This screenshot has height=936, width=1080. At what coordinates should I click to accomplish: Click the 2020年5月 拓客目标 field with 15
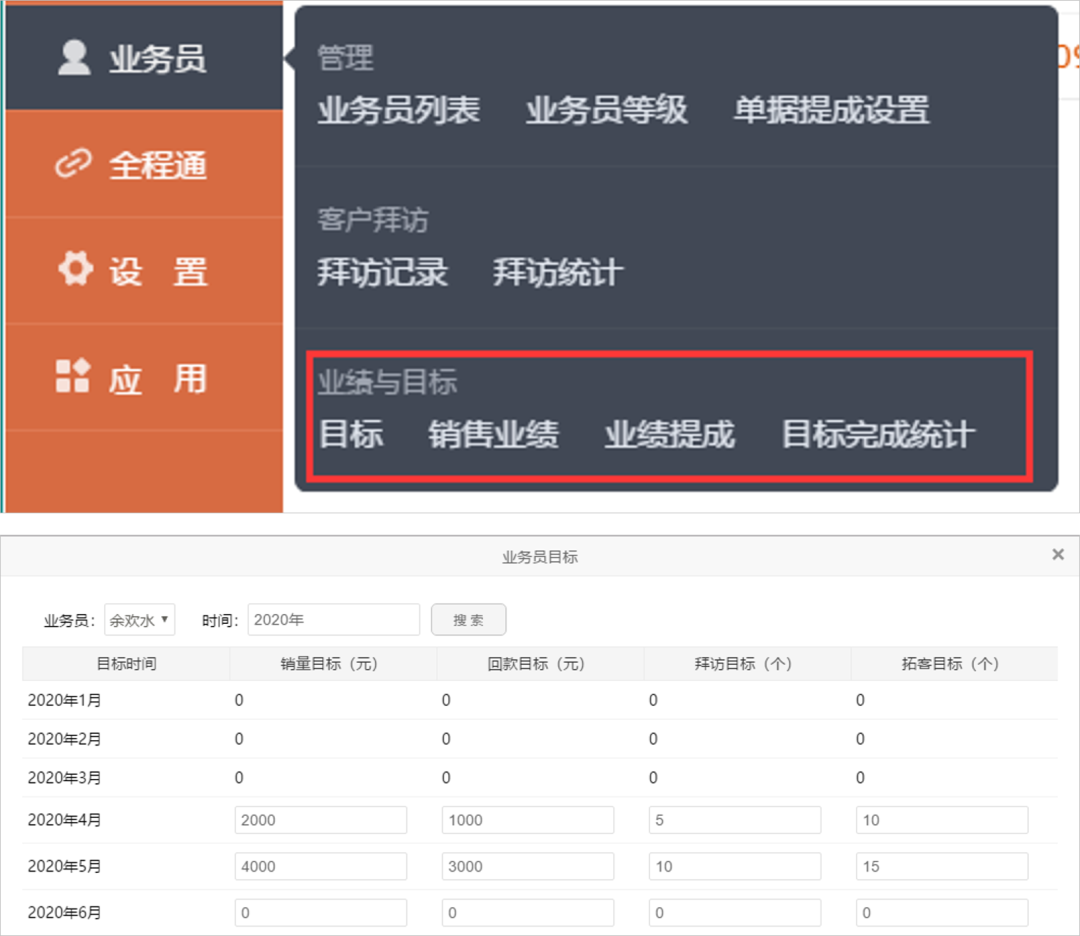(942, 866)
